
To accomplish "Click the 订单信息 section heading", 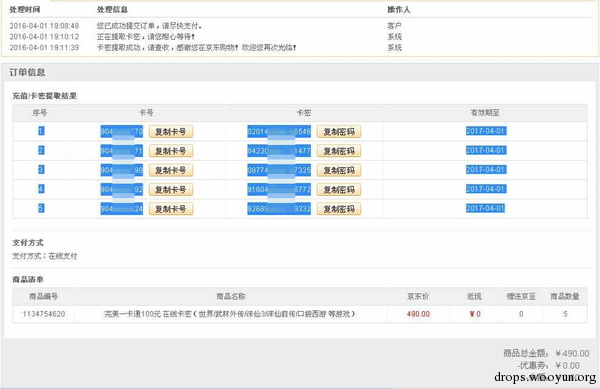I will click(27, 72).
